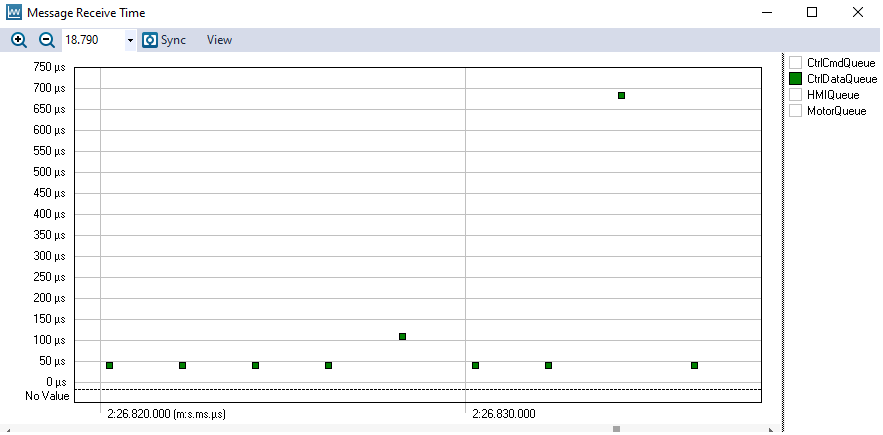Click the No Value axis label
Viewport: 883px width, 435px height.
point(47,396)
